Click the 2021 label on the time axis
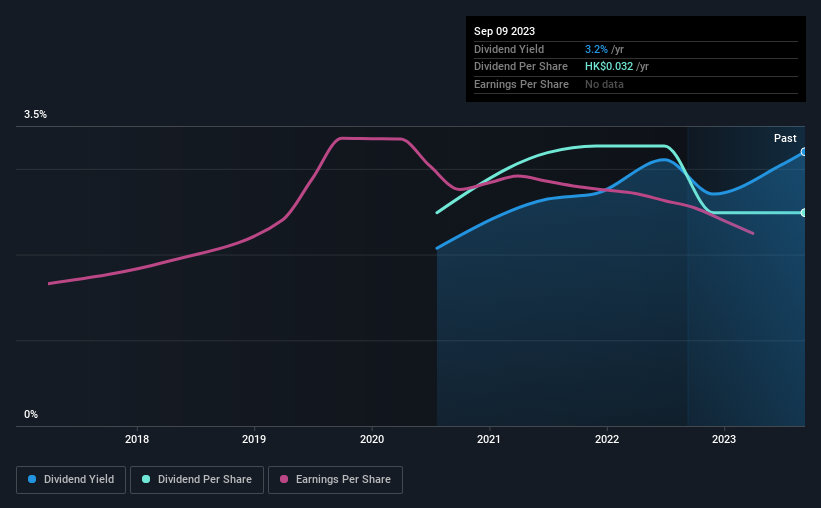The height and width of the screenshot is (508, 821). click(x=489, y=439)
